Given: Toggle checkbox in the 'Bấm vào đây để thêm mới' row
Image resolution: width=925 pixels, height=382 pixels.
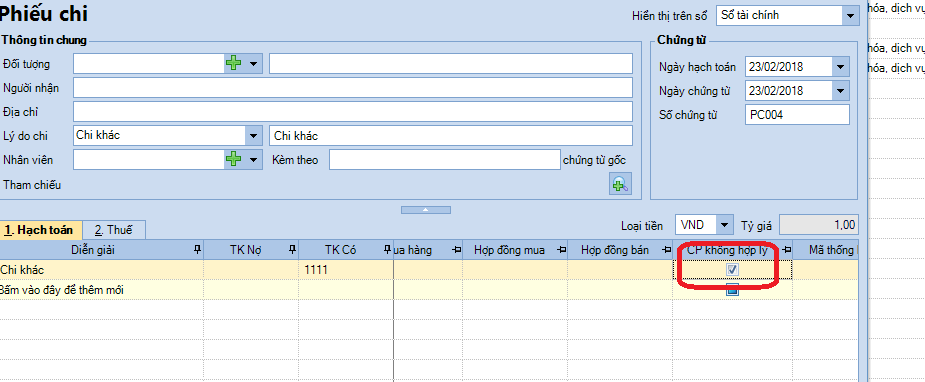Looking at the screenshot, I should click(733, 289).
